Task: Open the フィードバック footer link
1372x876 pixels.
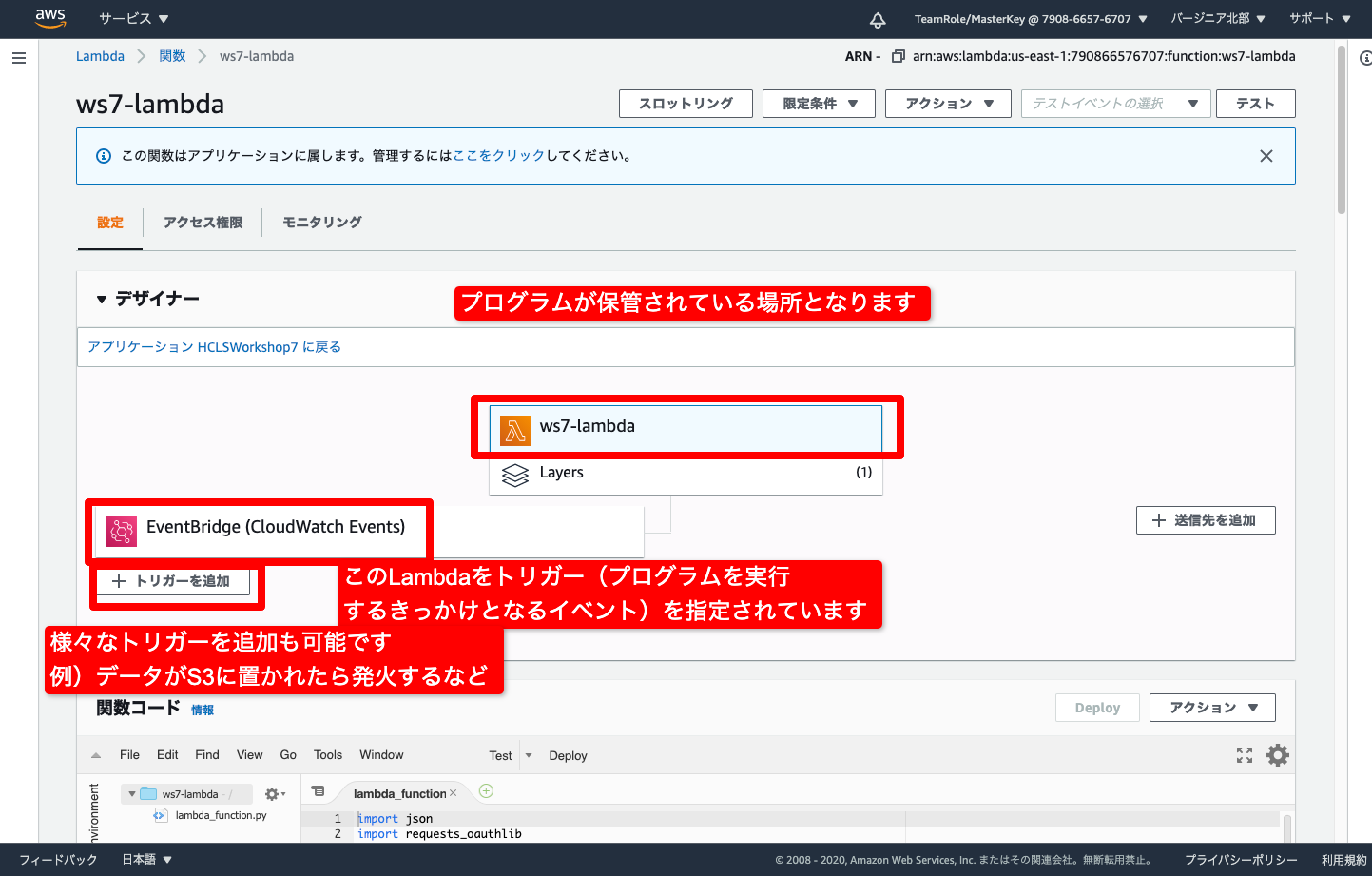Action: click(x=58, y=860)
